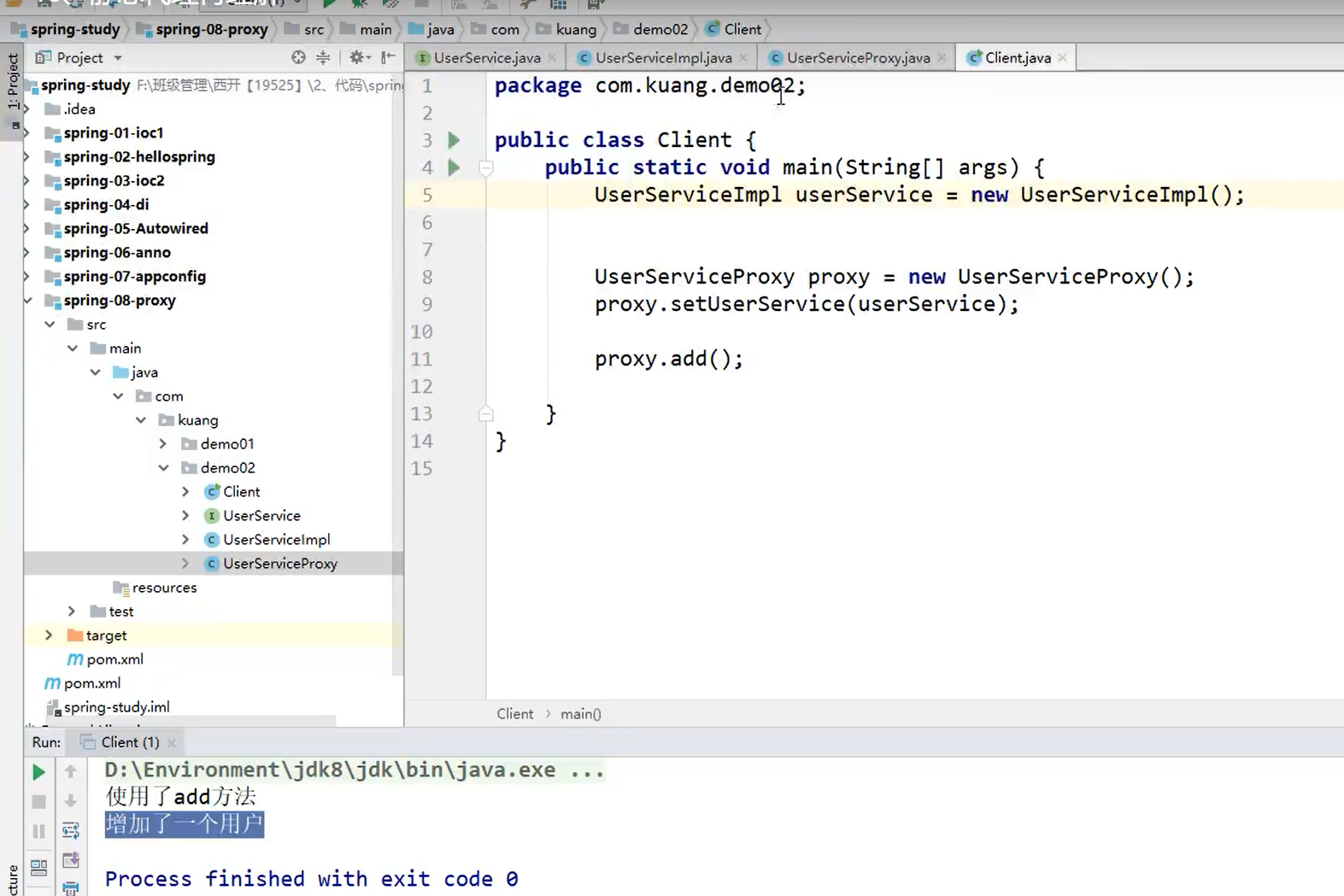Viewport: 1344px width, 896px height.
Task: Select UserService interface in project tree
Action: click(261, 516)
